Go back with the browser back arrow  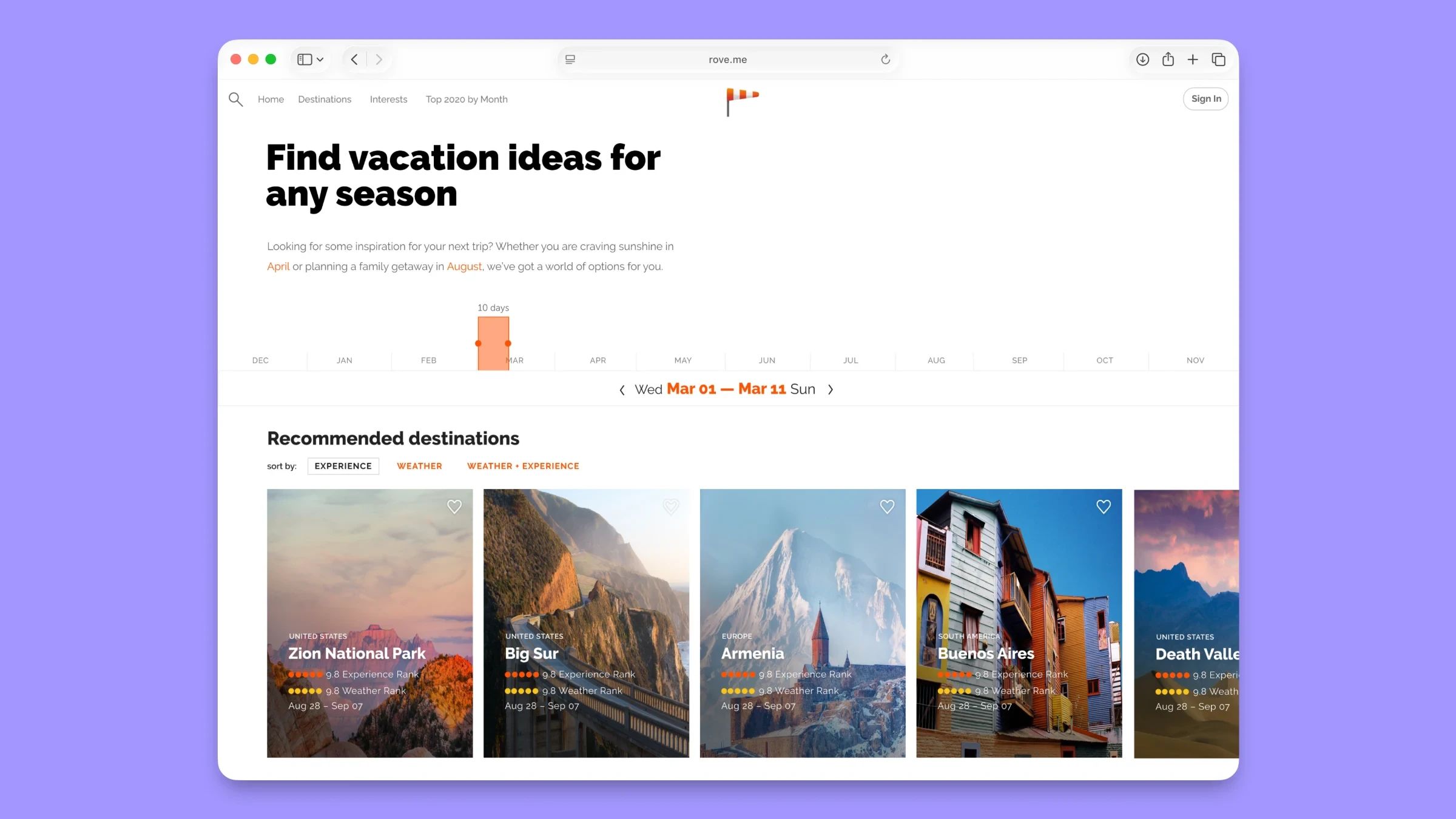[x=354, y=59]
